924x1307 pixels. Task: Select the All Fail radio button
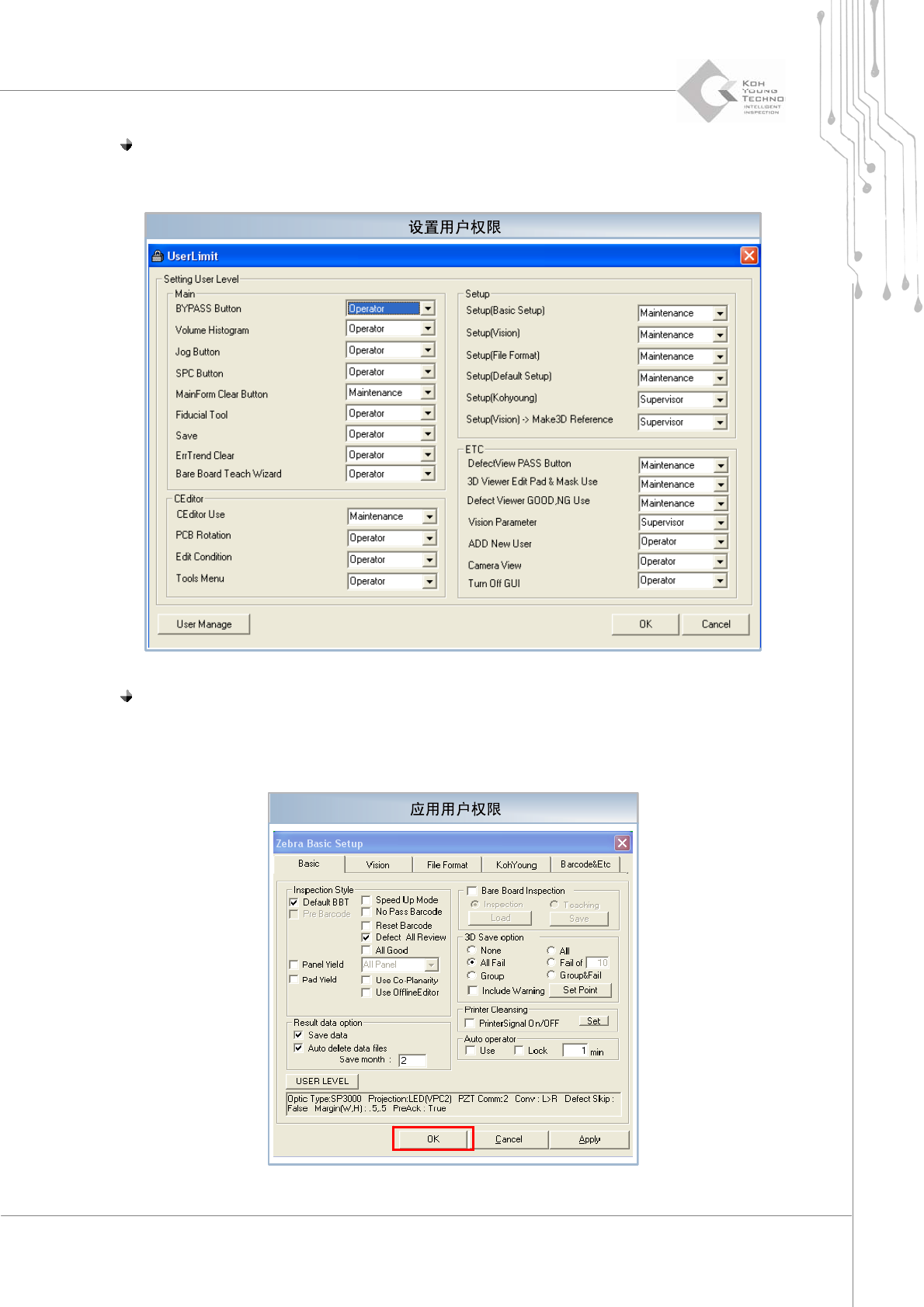[x=471, y=962]
